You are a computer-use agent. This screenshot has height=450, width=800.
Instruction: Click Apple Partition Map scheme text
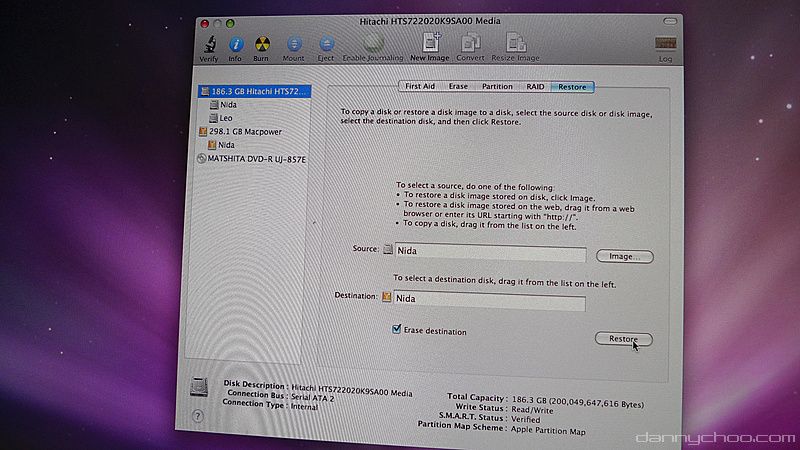[548, 431]
